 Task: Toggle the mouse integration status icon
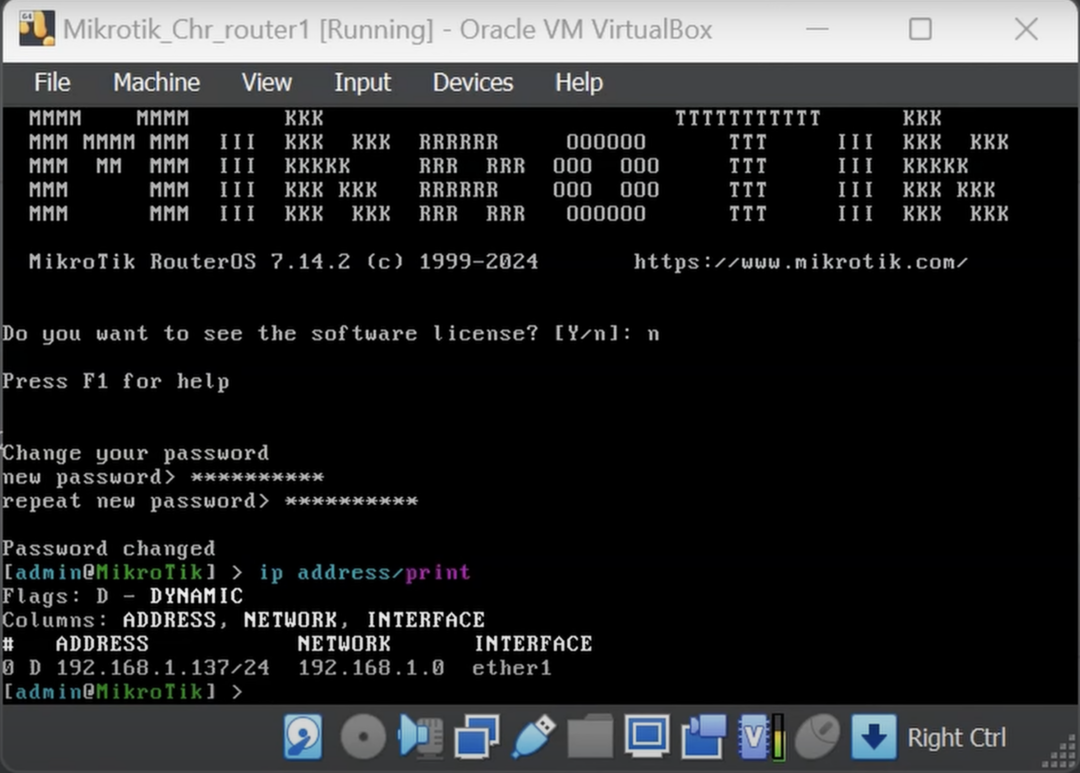pyautogui.click(x=818, y=737)
